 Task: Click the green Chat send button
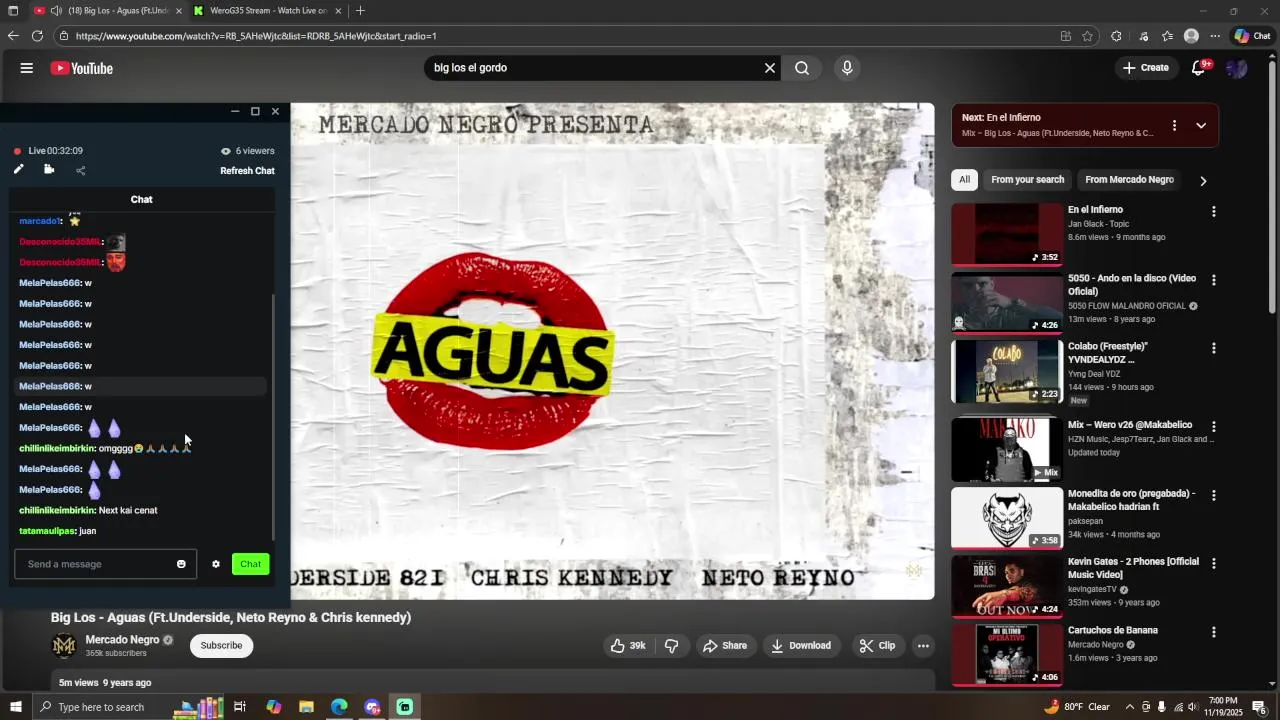[251, 564]
